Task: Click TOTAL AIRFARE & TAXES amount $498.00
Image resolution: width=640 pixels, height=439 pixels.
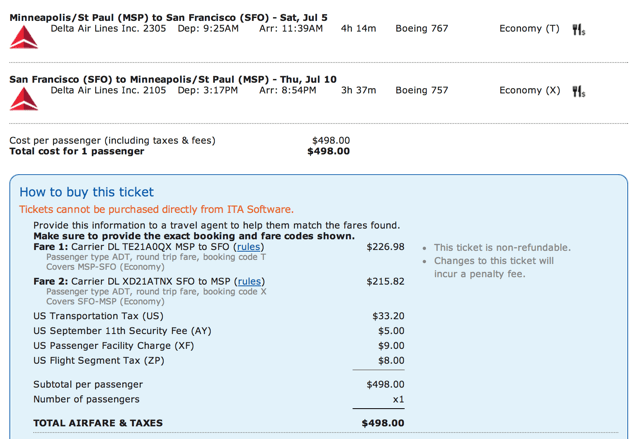Action: 383,423
